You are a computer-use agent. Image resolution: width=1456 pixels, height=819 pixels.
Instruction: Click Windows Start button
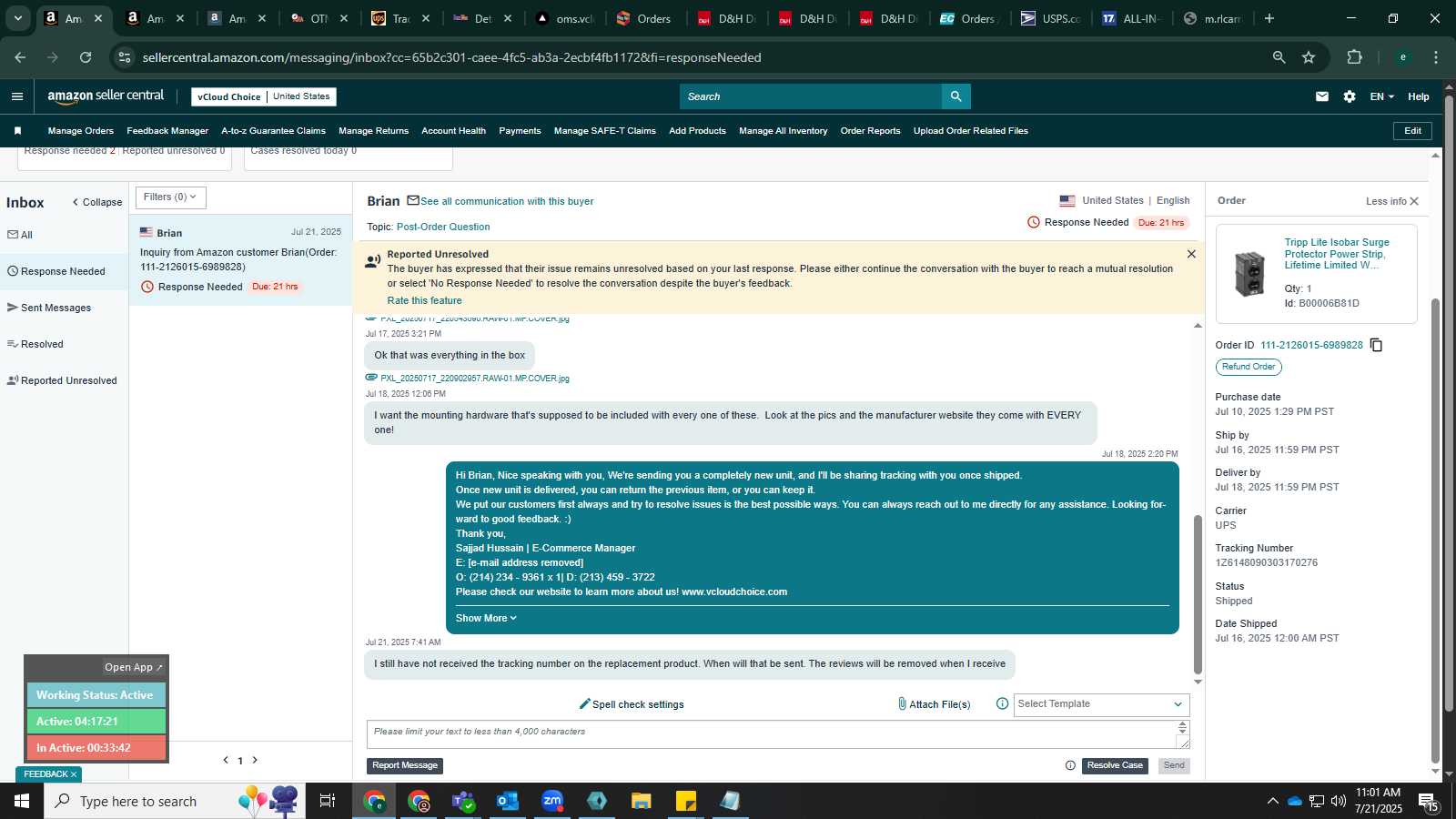point(22,801)
